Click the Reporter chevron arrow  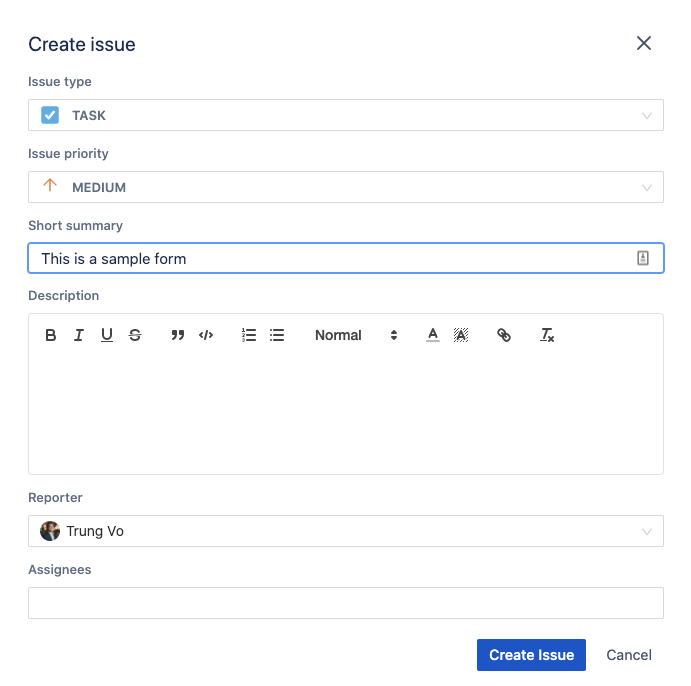tap(646, 532)
